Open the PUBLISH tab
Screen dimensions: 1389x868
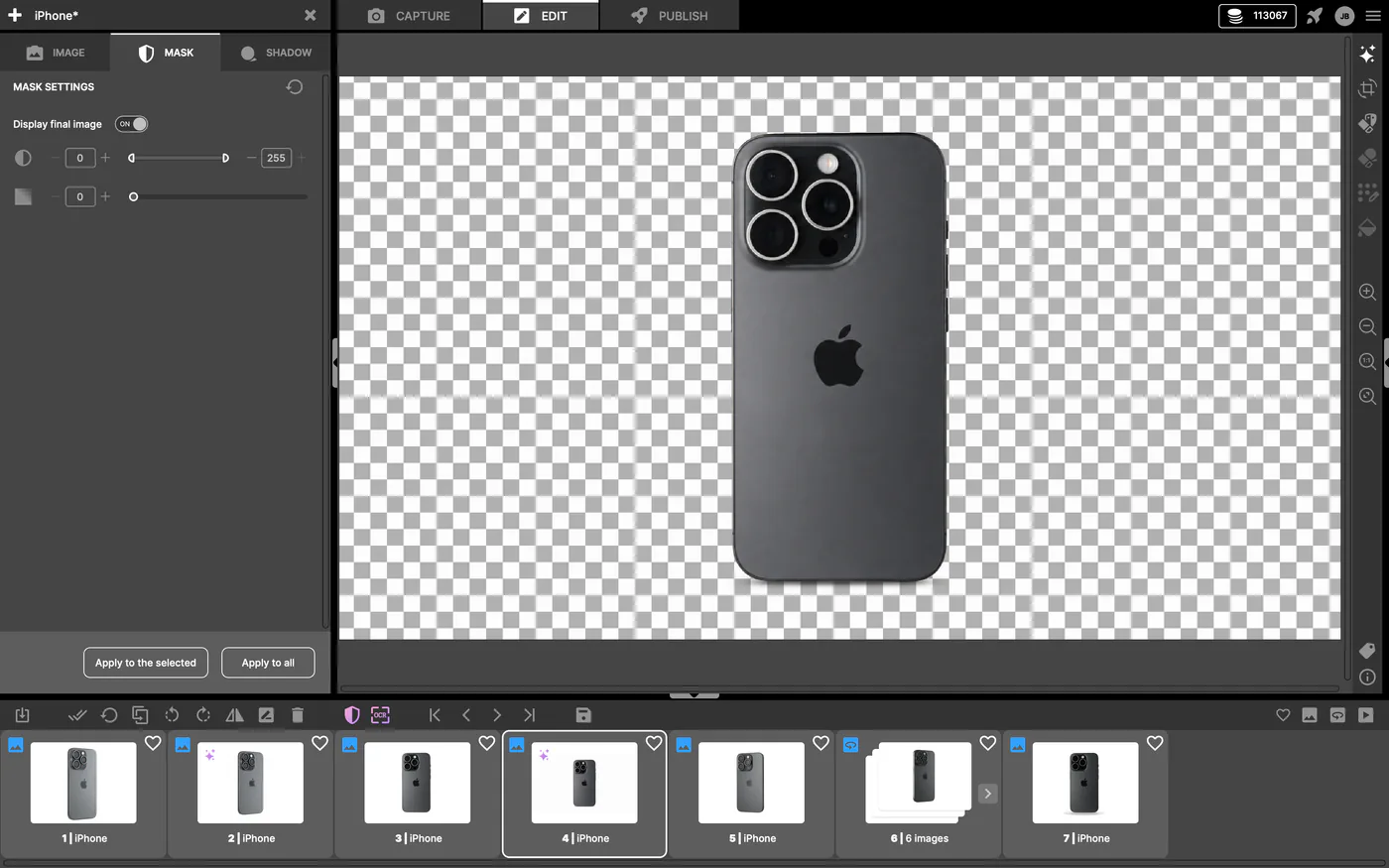coord(670,16)
